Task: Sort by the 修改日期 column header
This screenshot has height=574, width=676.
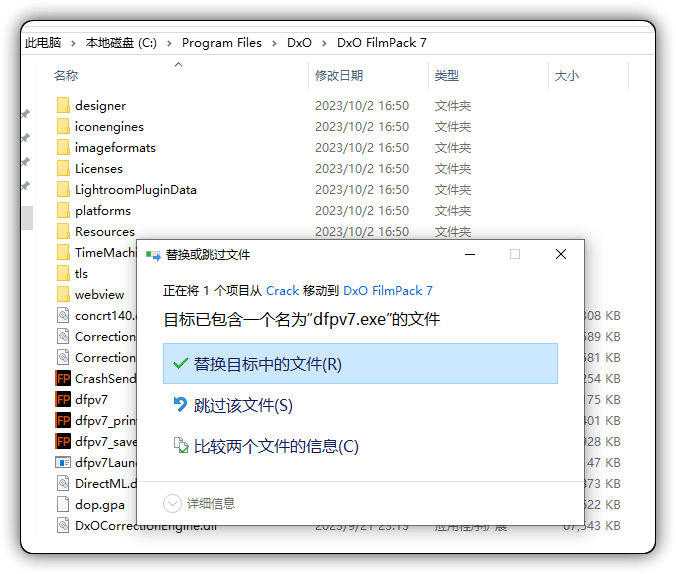Action: tap(339, 75)
